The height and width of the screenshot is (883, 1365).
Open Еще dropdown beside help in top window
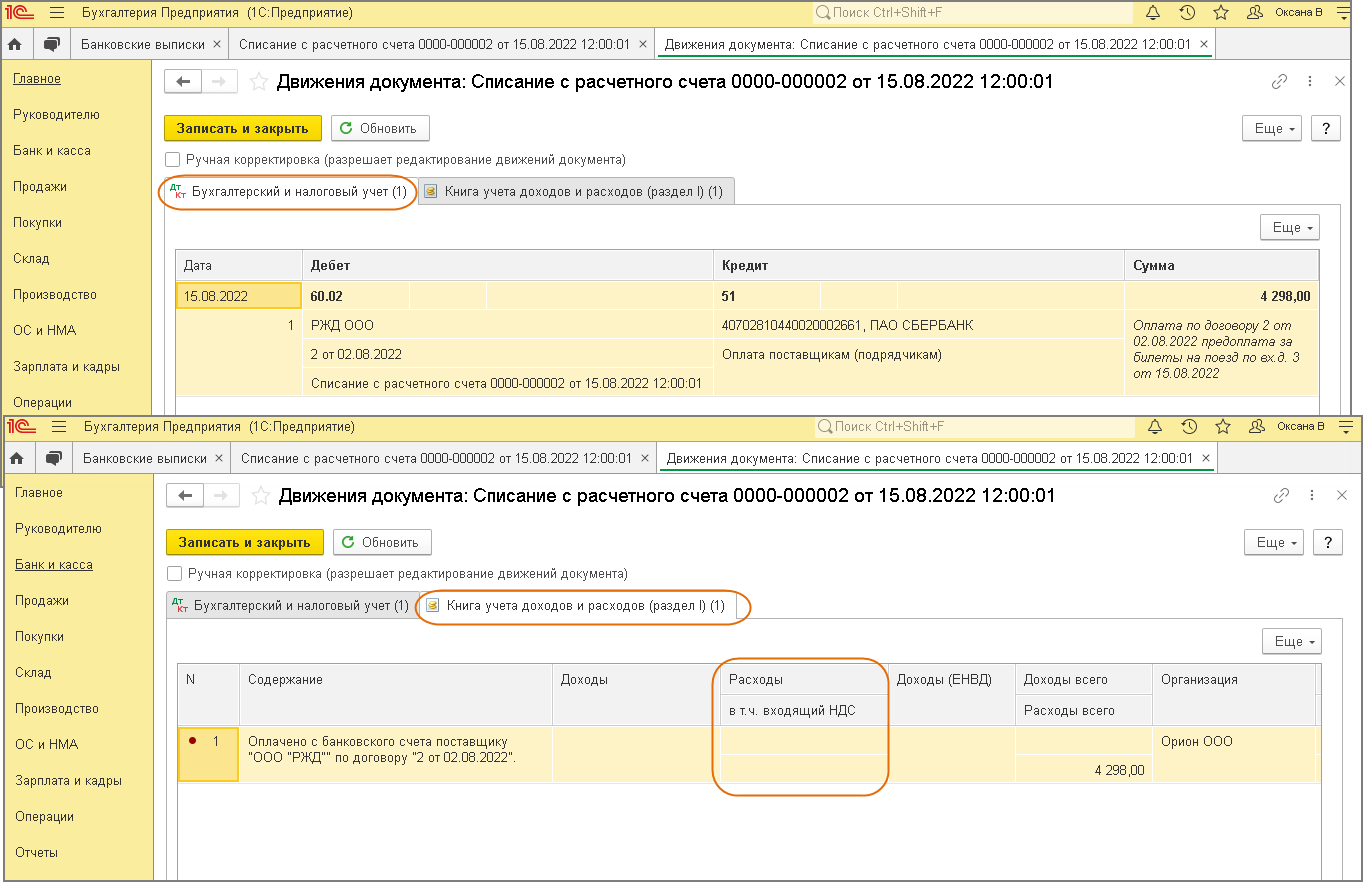click(1271, 129)
